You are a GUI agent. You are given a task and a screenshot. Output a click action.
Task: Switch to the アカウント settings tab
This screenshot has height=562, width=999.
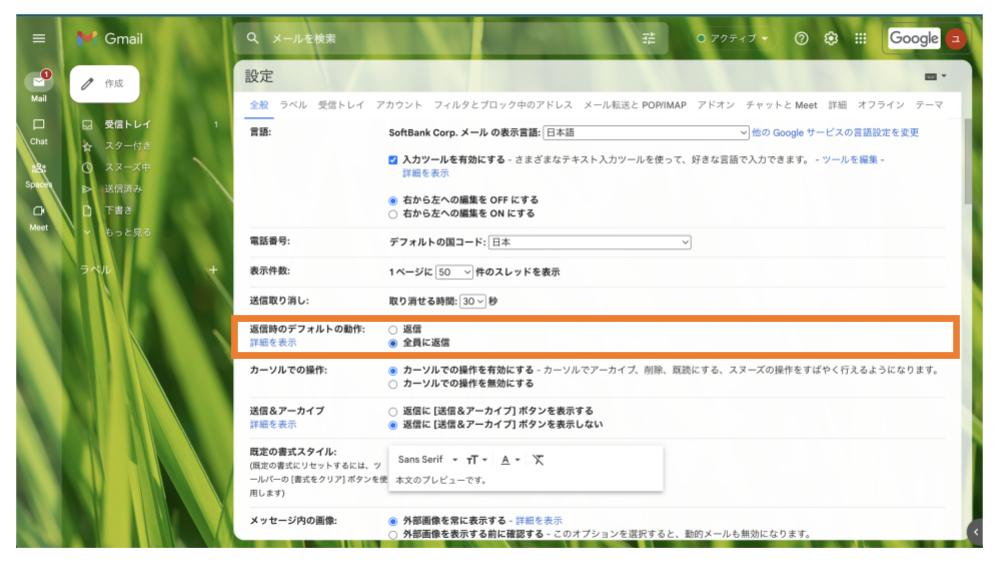(x=399, y=105)
